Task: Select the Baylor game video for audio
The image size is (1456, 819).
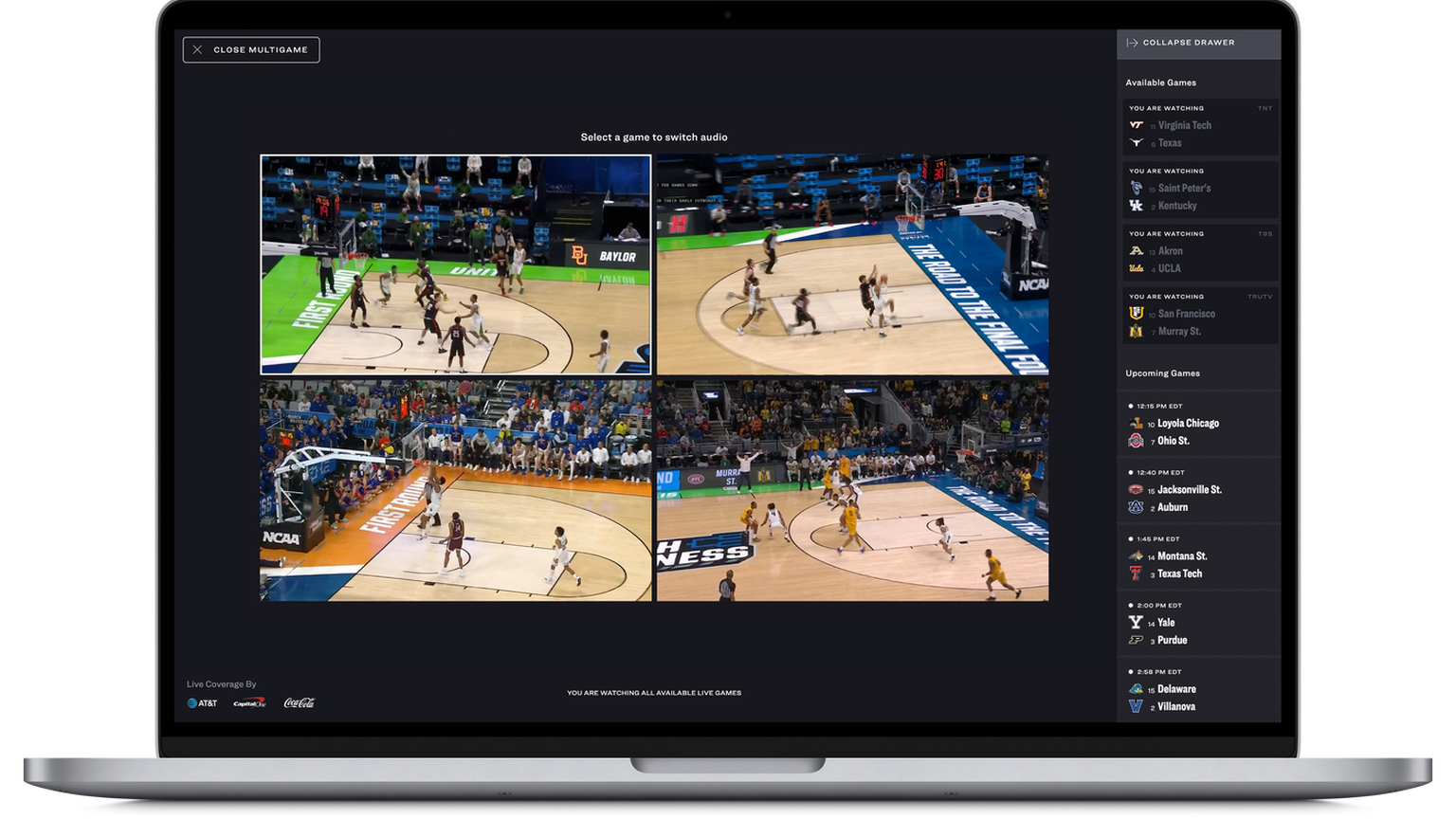Action: [x=456, y=264]
